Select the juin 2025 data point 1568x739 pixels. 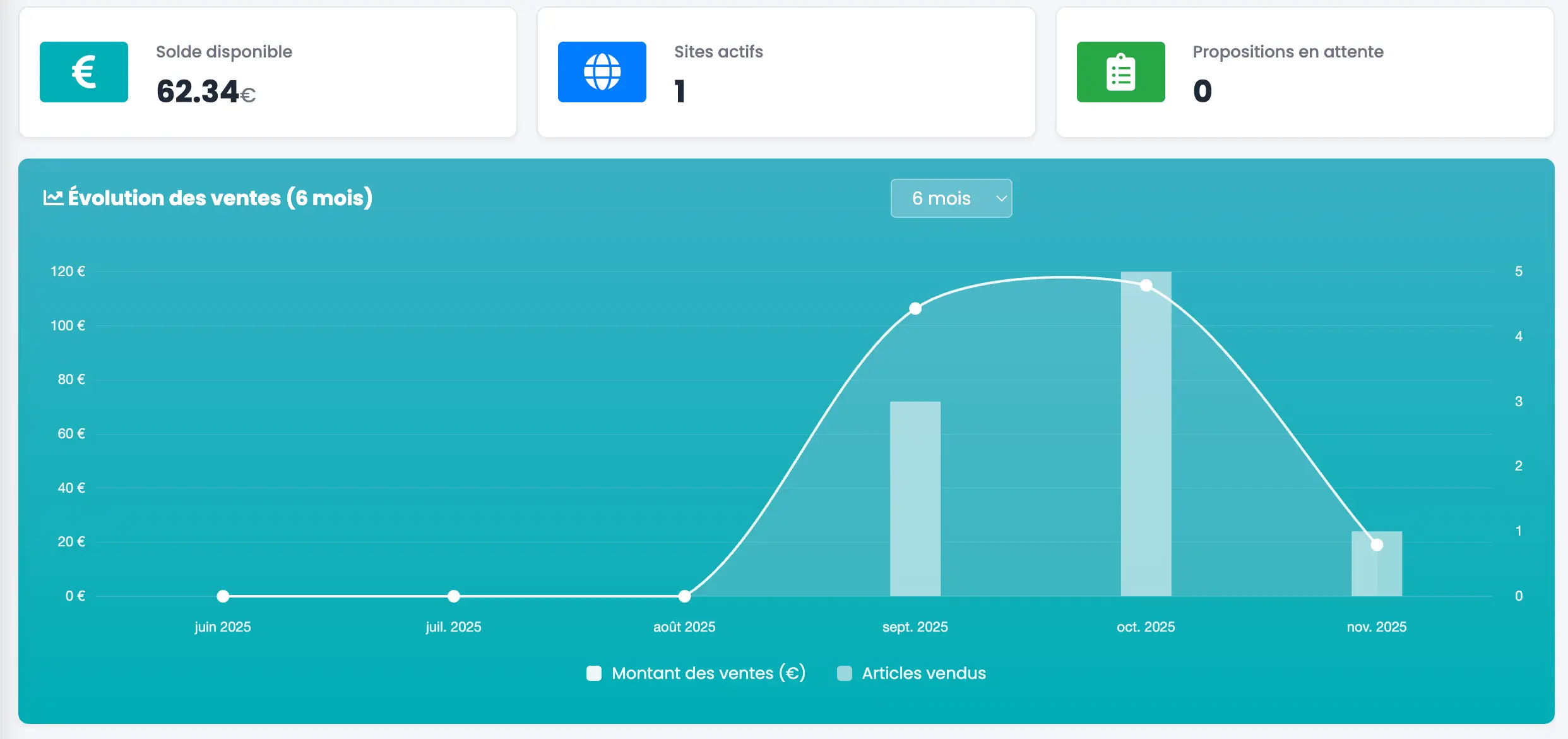point(223,596)
